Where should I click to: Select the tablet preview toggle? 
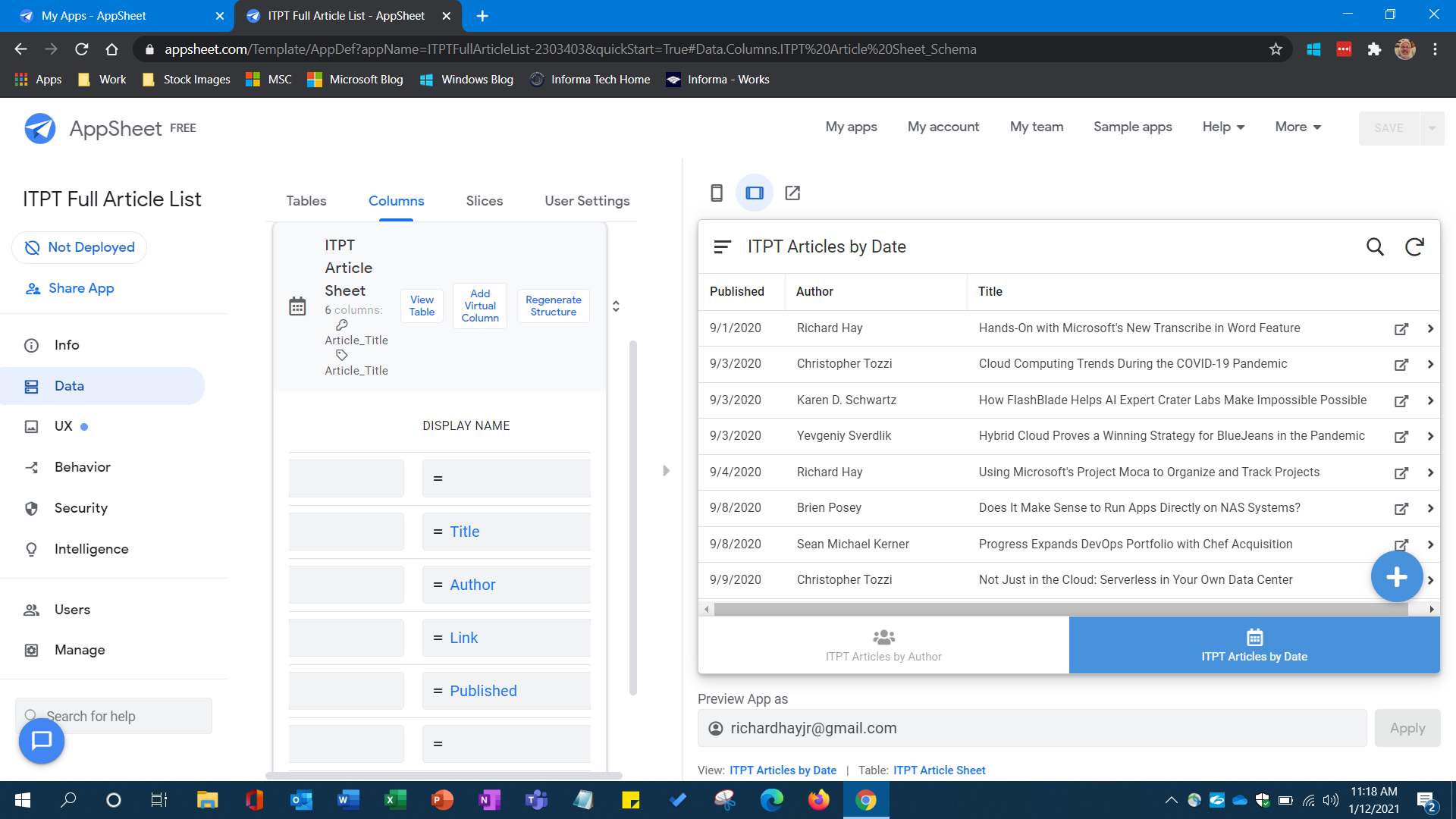pos(755,193)
